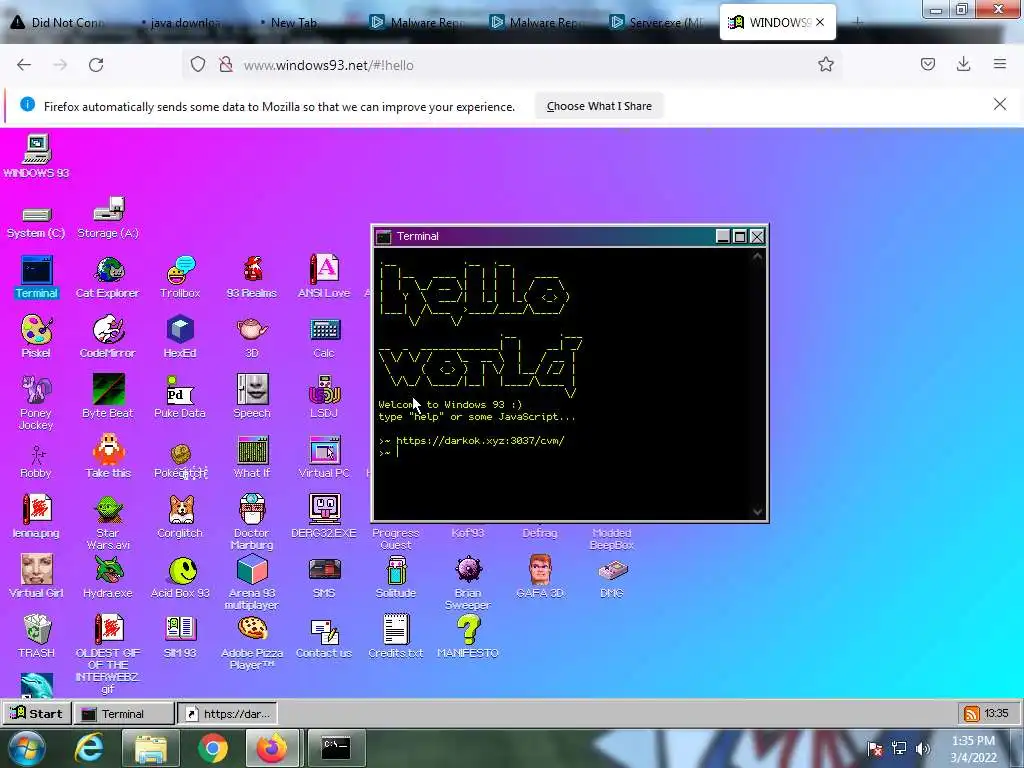Viewport: 1024px width, 768px height.
Task: Go back to the previous page
Action: pos(24,65)
